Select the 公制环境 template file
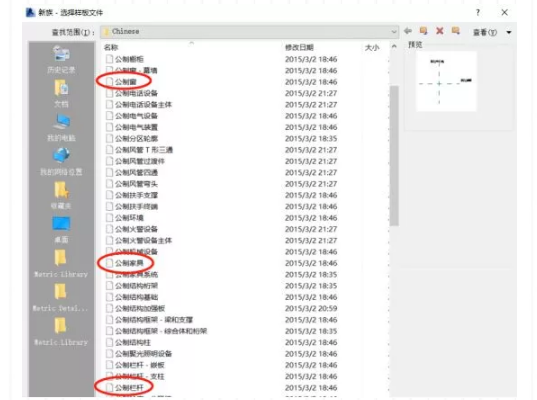 coord(125,218)
